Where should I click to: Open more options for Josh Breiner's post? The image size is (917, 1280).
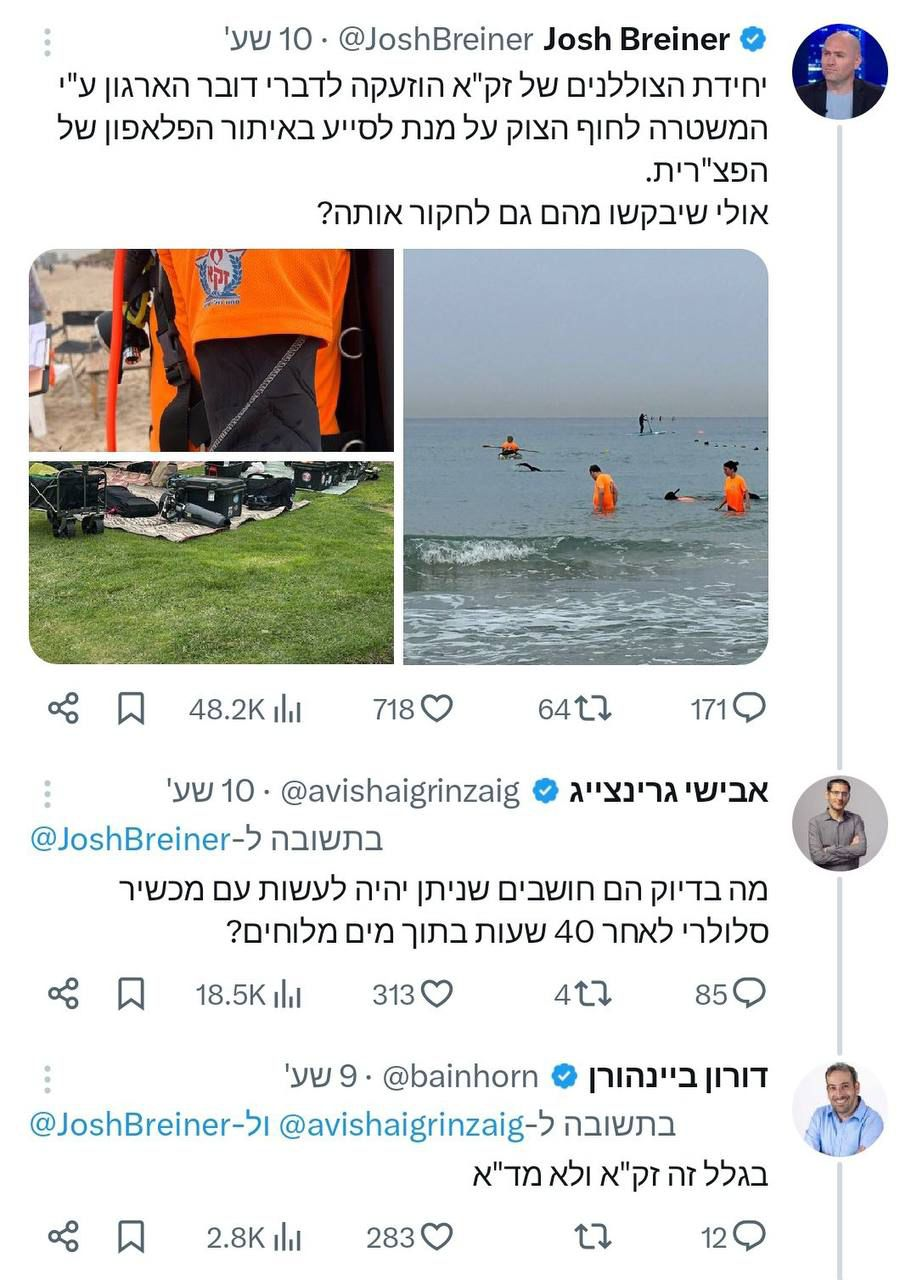pos(47,41)
